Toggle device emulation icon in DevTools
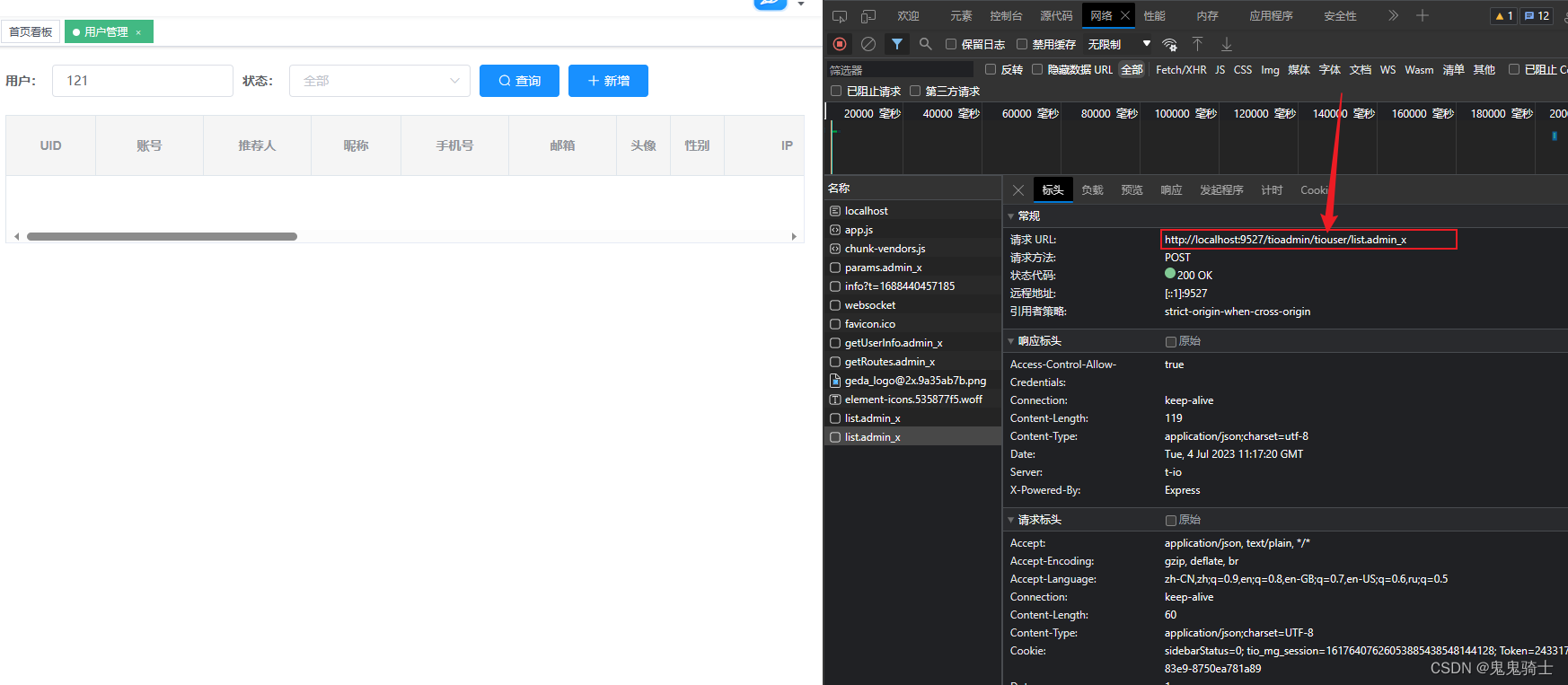The height and width of the screenshot is (685, 1568). [x=868, y=16]
